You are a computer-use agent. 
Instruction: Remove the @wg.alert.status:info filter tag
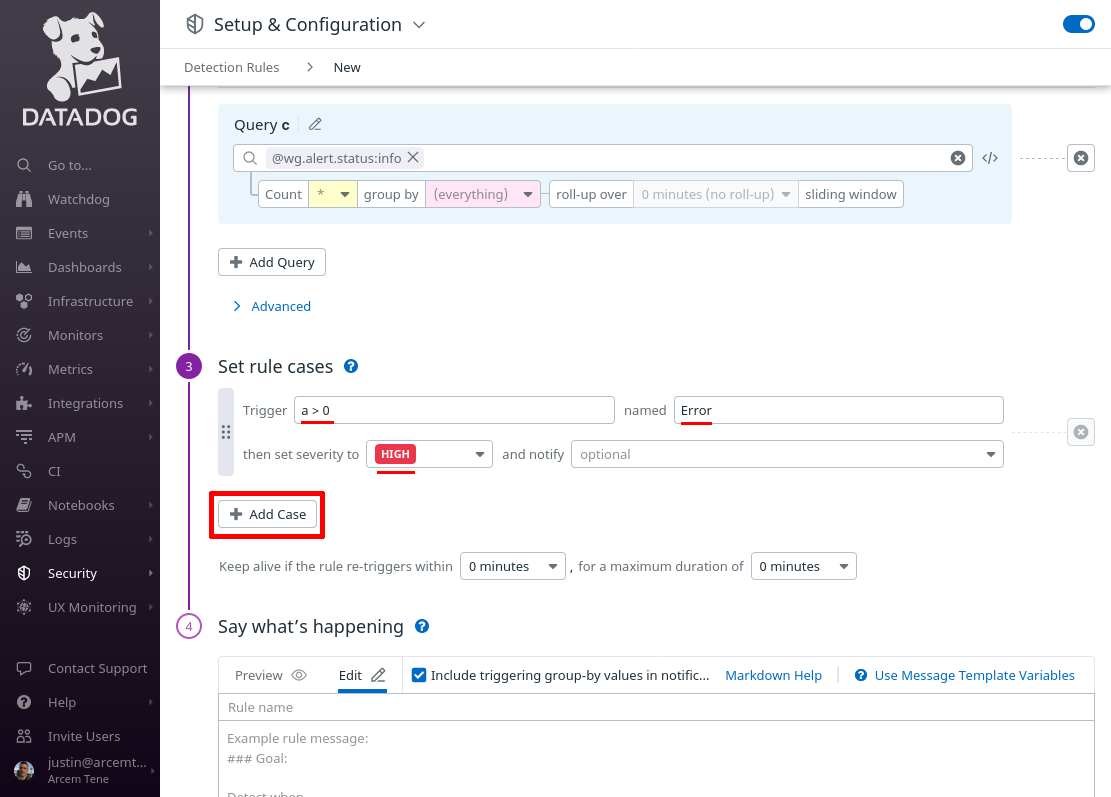[x=413, y=157]
